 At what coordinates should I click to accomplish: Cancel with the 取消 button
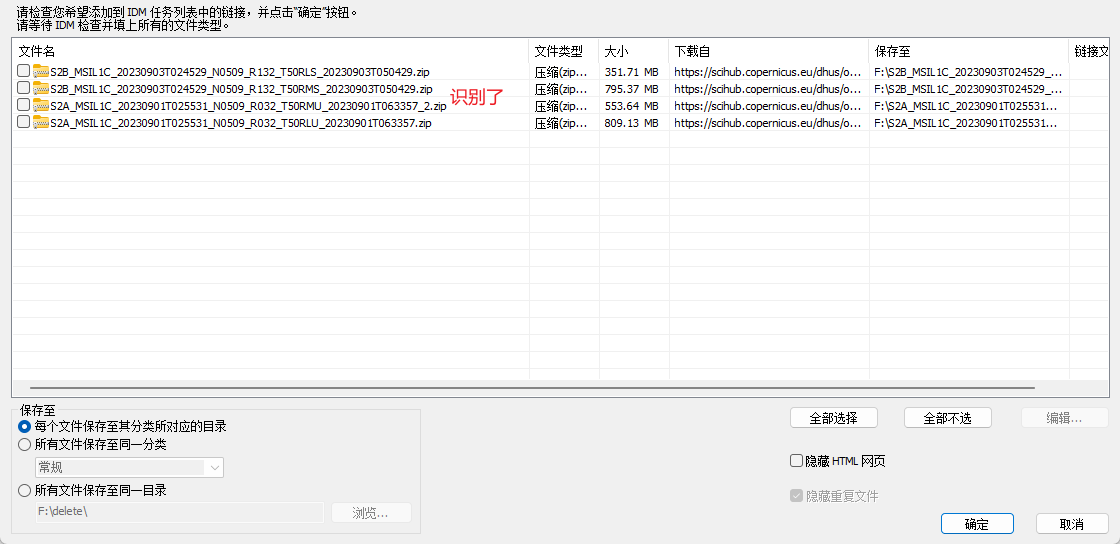[1072, 524]
